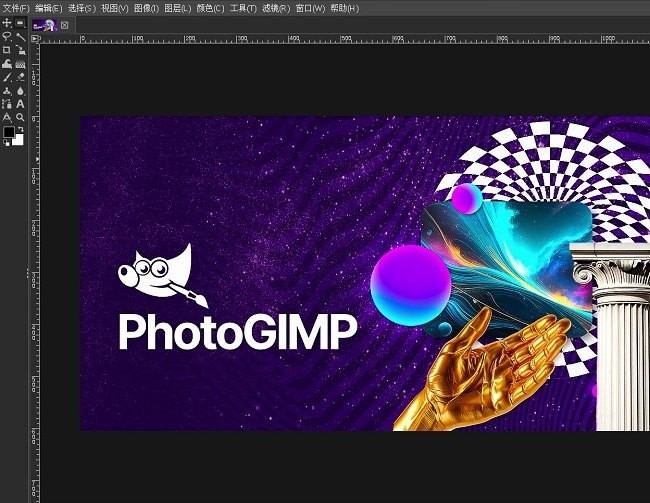Switch to the Eraser tool
650x503 pixels.
(x=20, y=76)
